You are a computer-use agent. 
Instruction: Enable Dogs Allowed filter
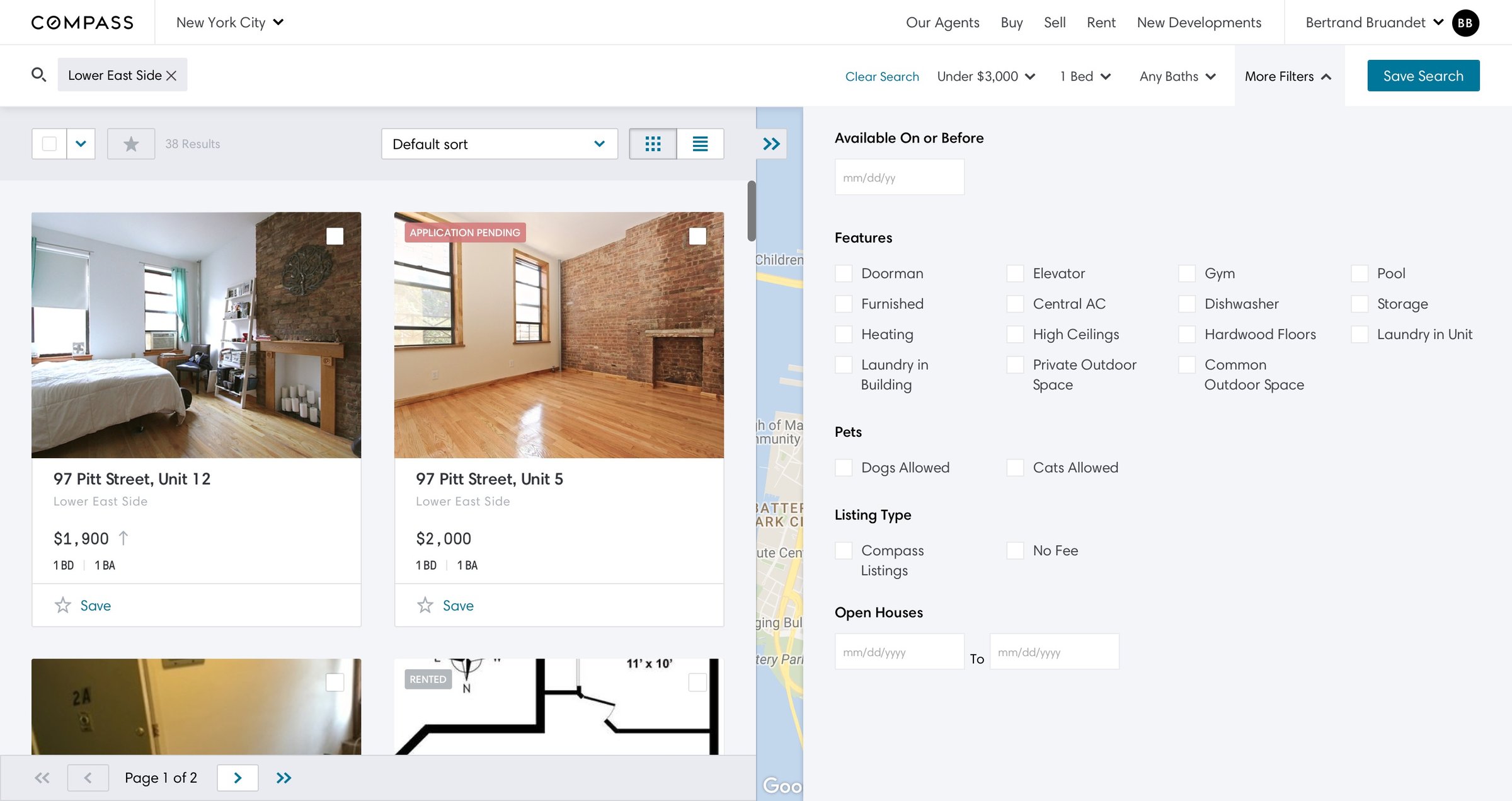(844, 468)
